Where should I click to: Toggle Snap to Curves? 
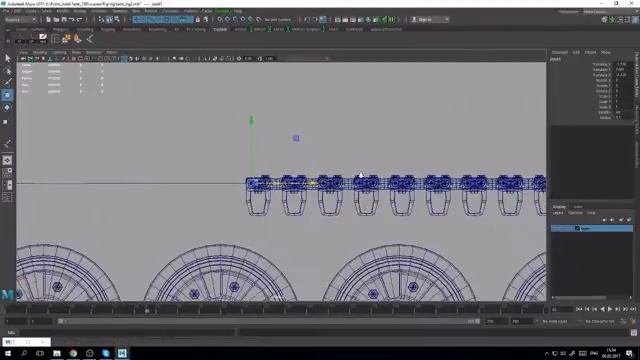(x=228, y=20)
